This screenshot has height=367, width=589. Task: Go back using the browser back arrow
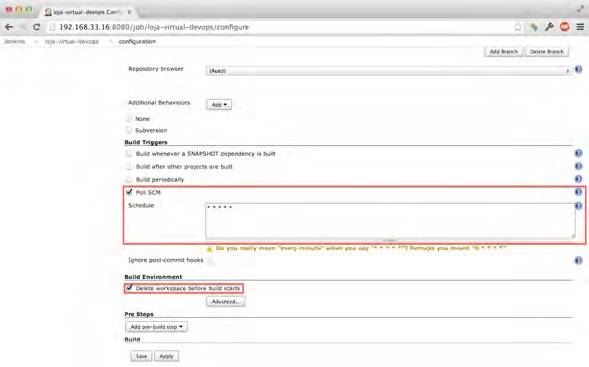(x=9, y=27)
